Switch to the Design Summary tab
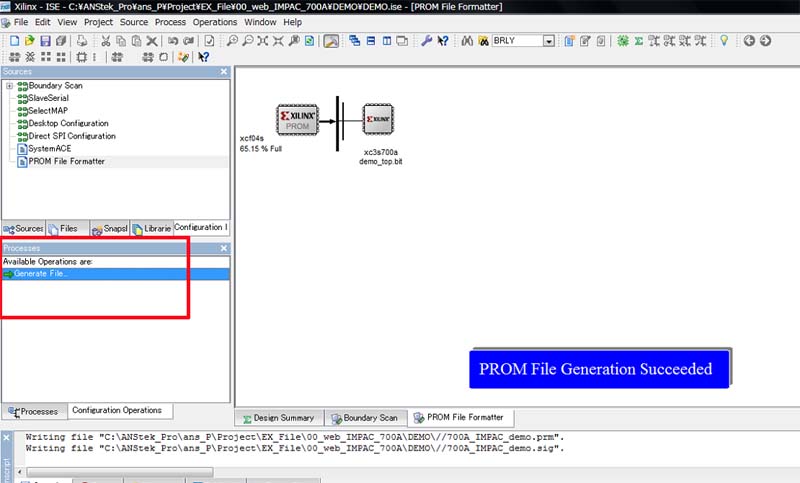Image resolution: width=800 pixels, height=483 pixels. coord(279,418)
